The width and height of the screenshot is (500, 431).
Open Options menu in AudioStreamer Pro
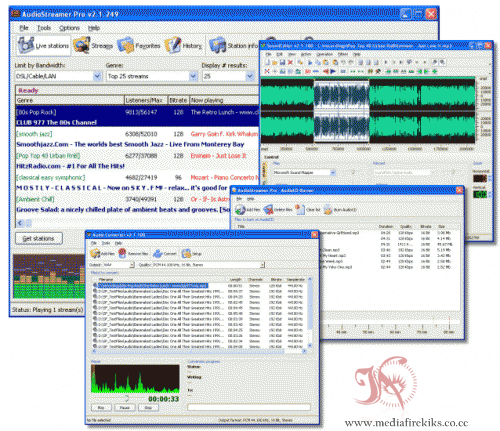pyautogui.click(x=69, y=28)
